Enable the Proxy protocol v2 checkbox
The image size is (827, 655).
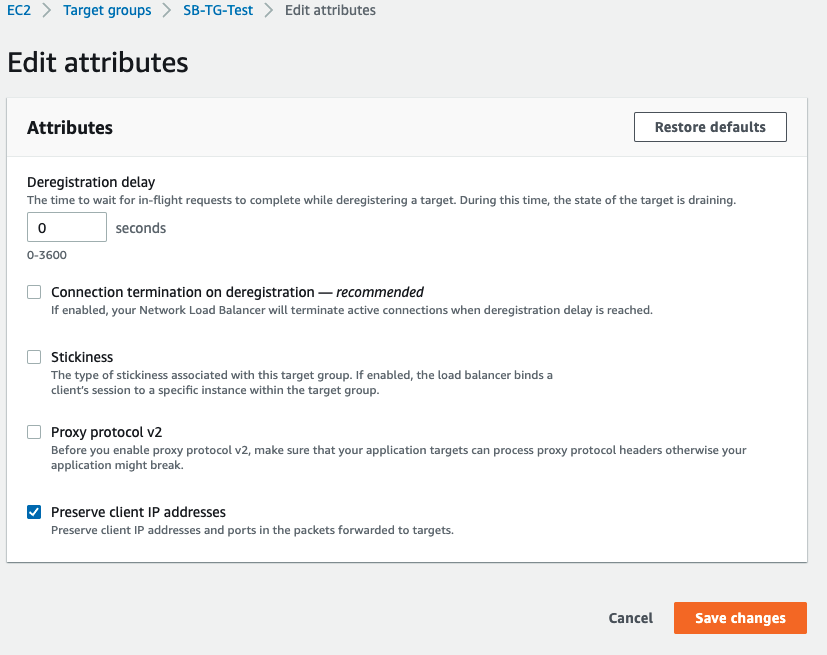click(x=34, y=433)
